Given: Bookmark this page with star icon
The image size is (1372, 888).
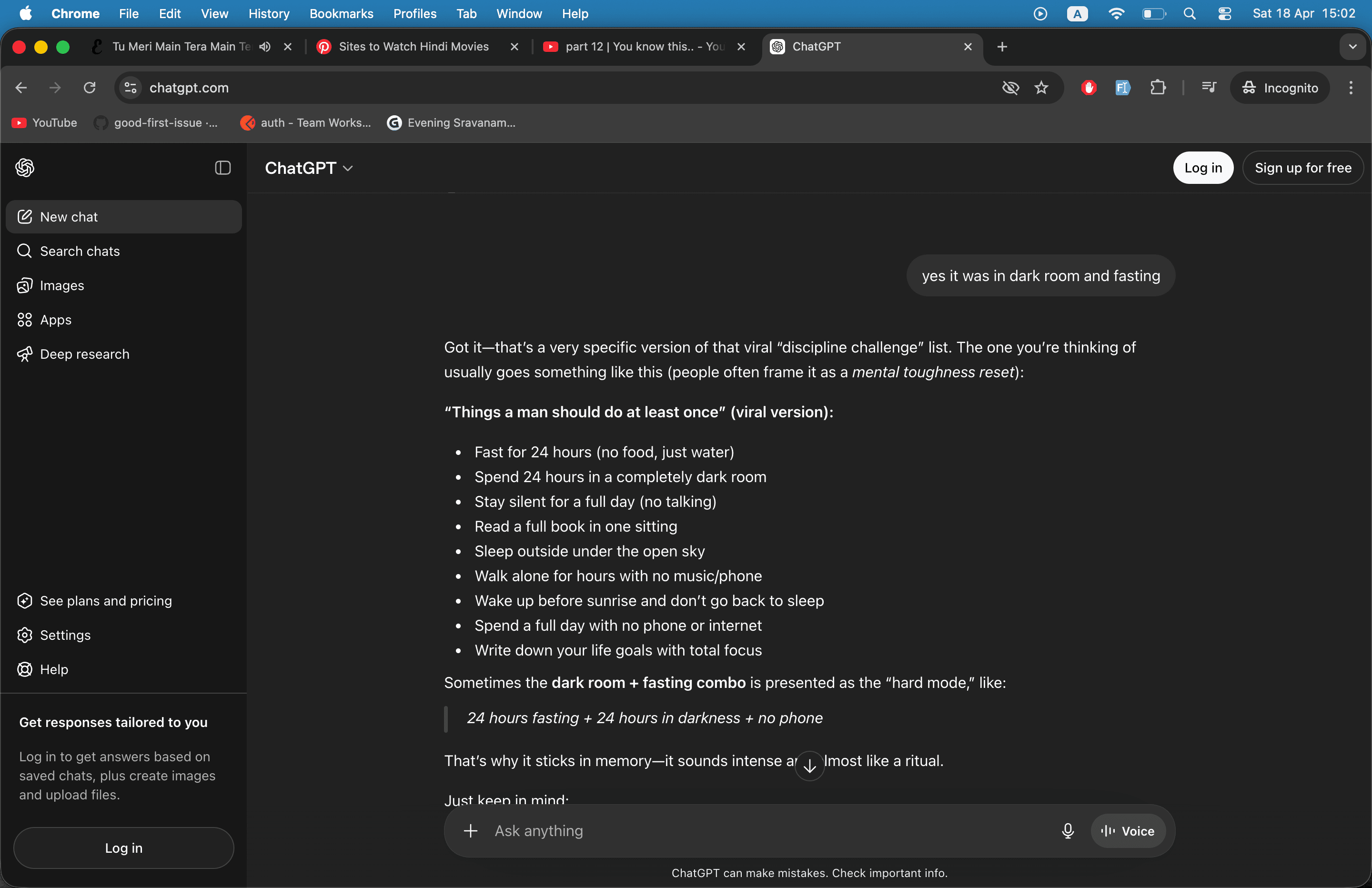Looking at the screenshot, I should (x=1041, y=88).
